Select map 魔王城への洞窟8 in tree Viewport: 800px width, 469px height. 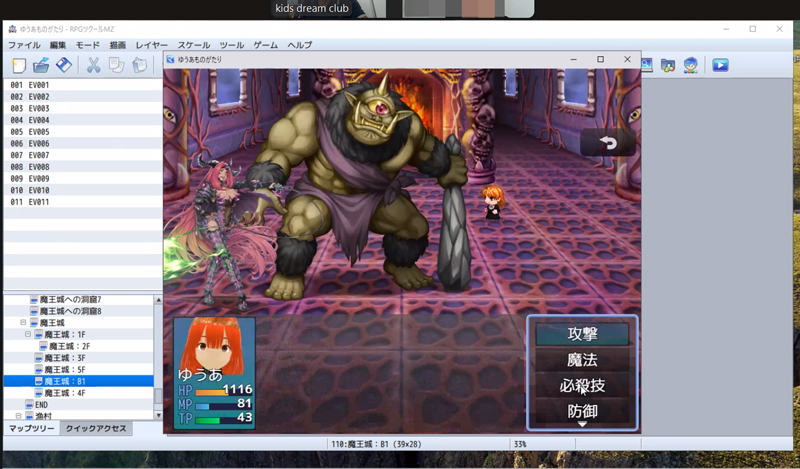pyautogui.click(x=70, y=311)
